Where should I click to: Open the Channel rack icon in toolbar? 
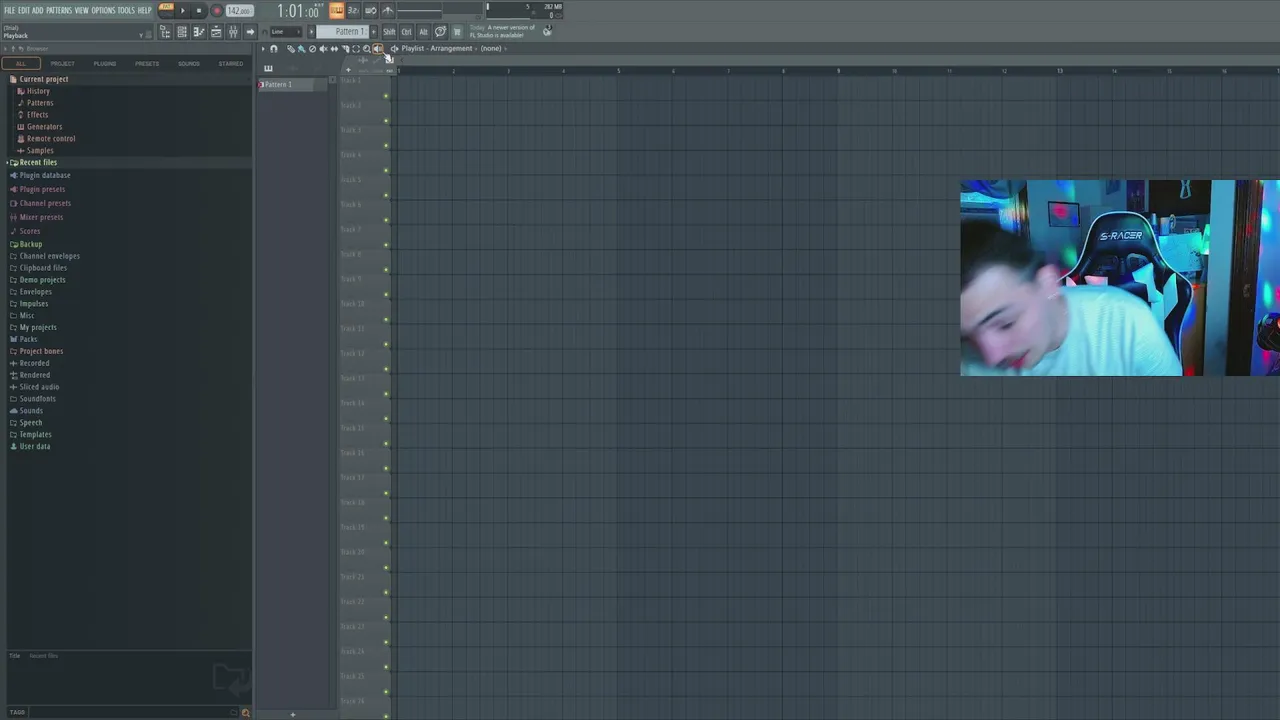tap(182, 32)
